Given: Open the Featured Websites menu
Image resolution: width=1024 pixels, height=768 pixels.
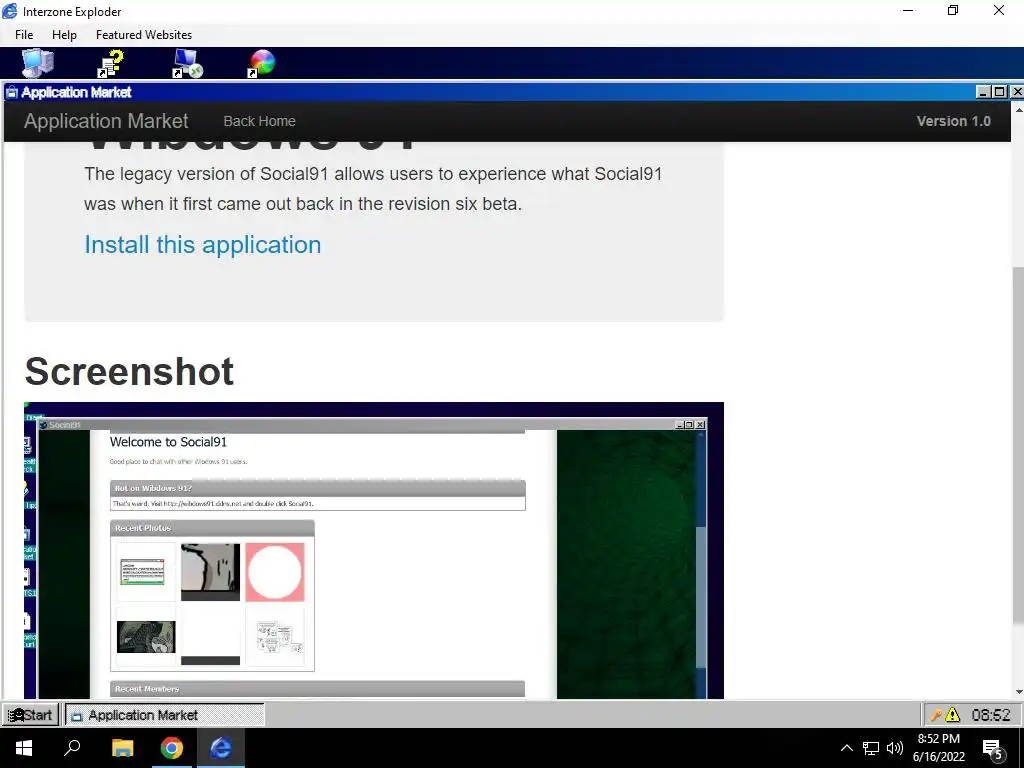Looking at the screenshot, I should [144, 35].
